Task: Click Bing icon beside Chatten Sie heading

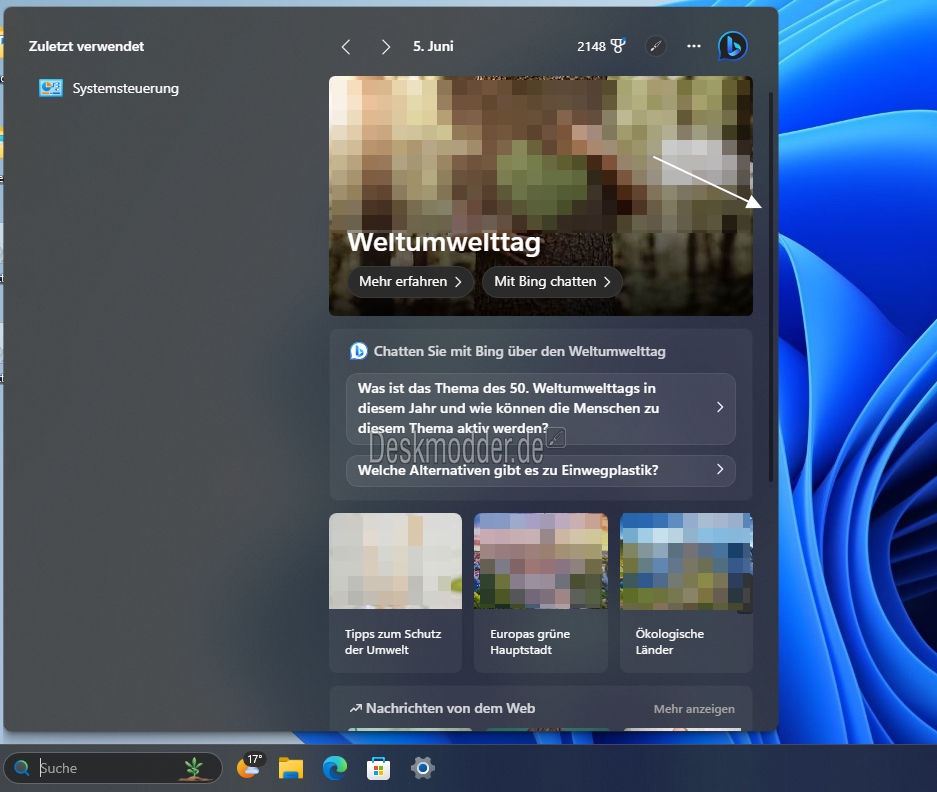Action: point(359,351)
